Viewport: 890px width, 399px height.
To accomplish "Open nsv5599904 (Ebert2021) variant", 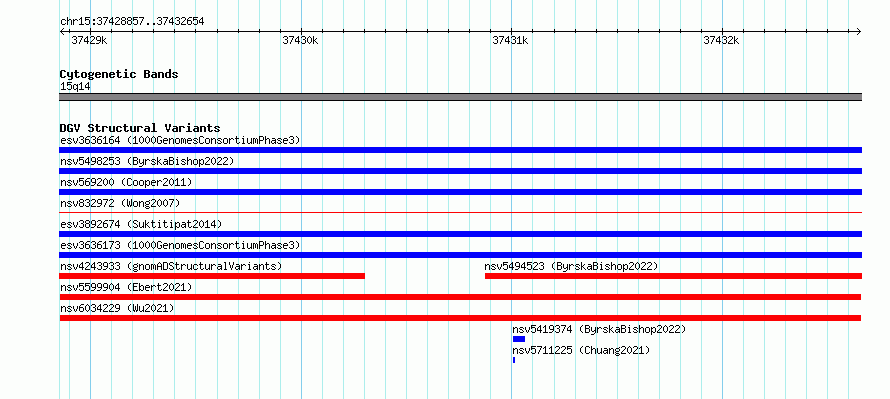I will click(126, 287).
